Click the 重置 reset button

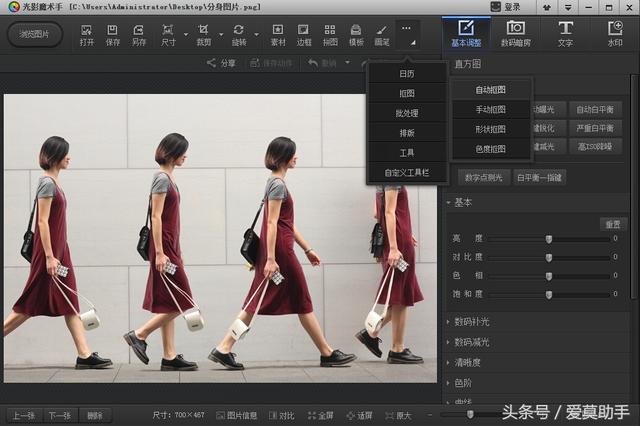612,223
